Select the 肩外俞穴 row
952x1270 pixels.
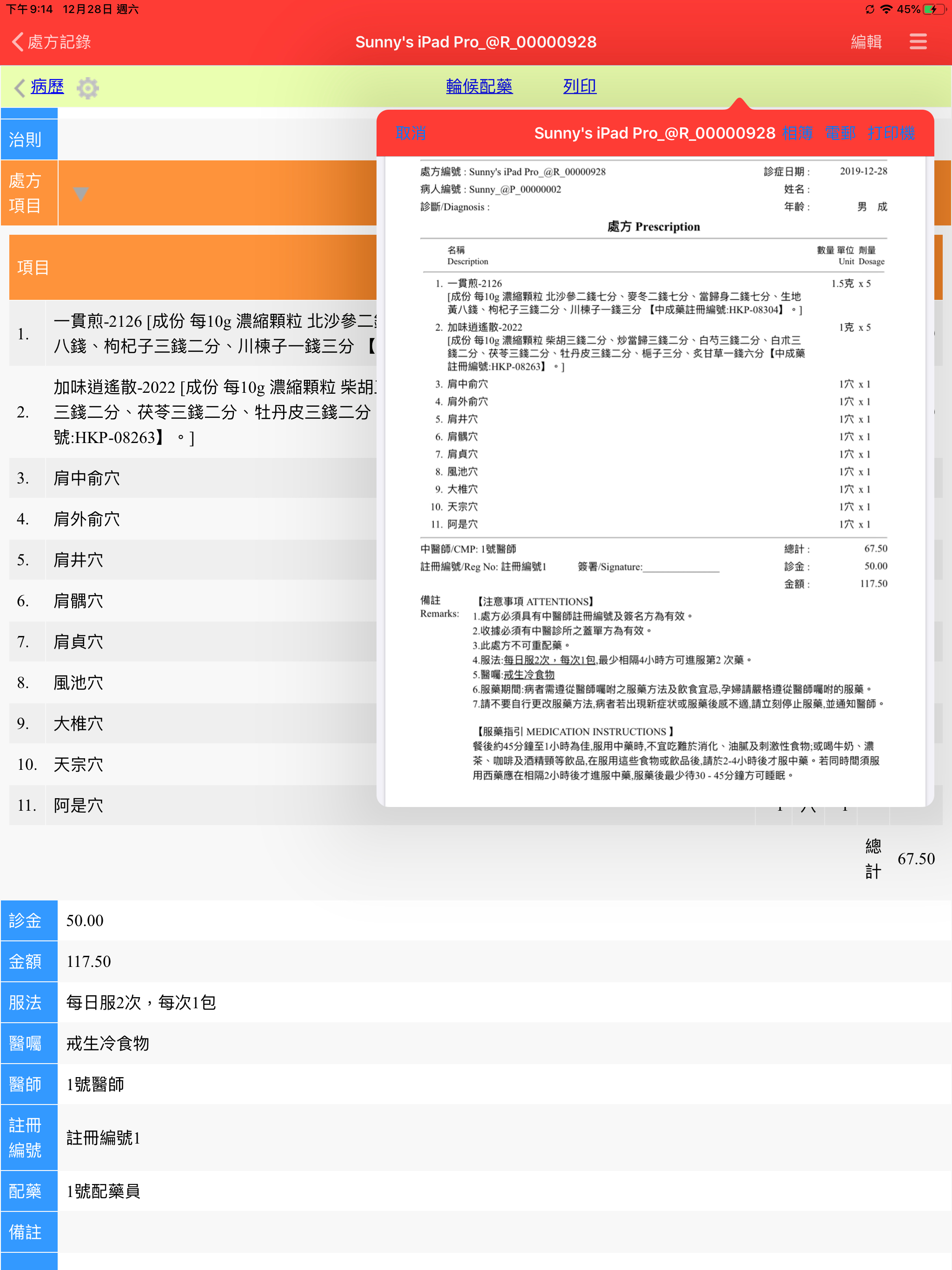[x=193, y=519]
